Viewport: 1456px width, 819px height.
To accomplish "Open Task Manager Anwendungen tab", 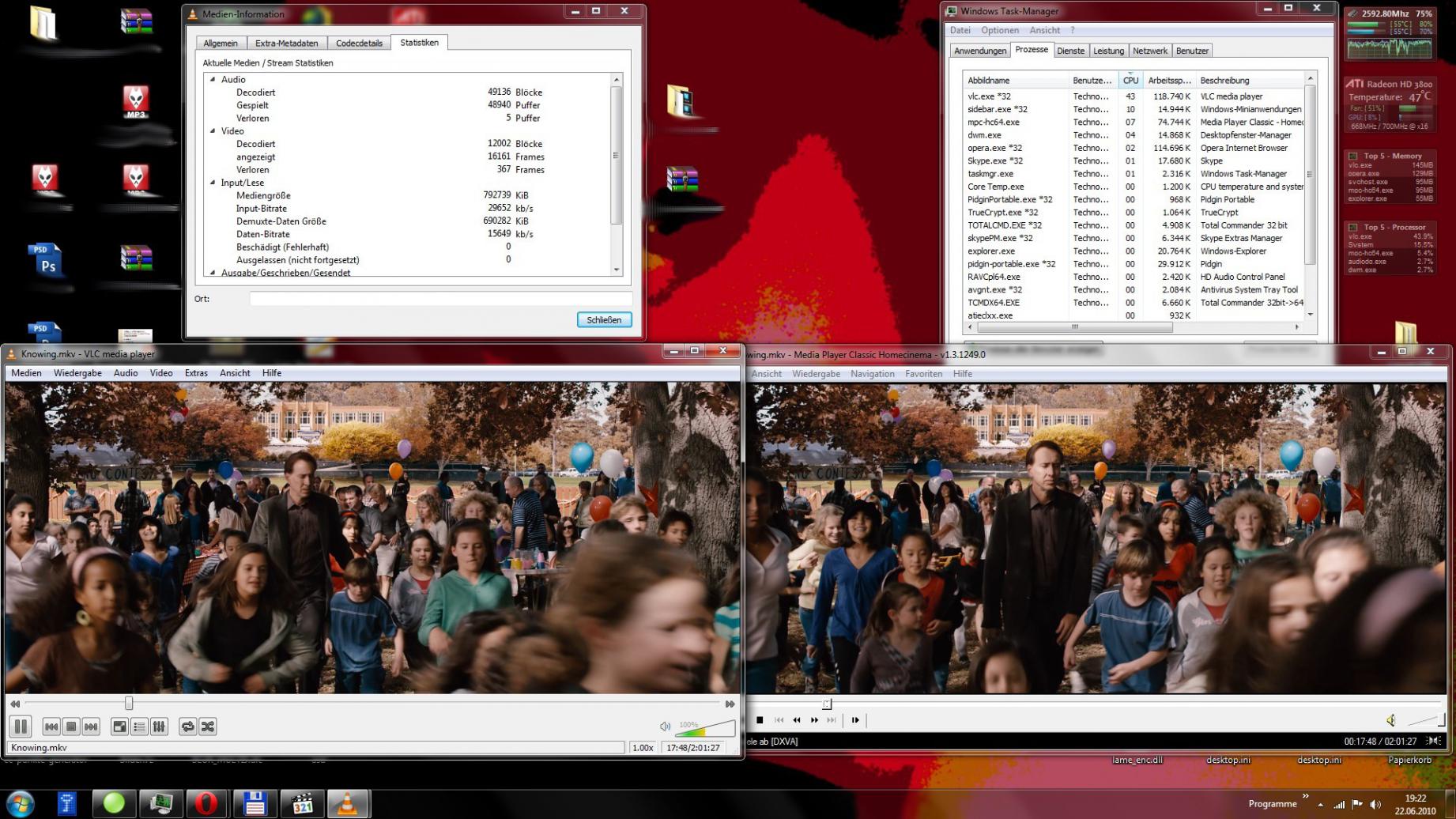I will [x=980, y=51].
